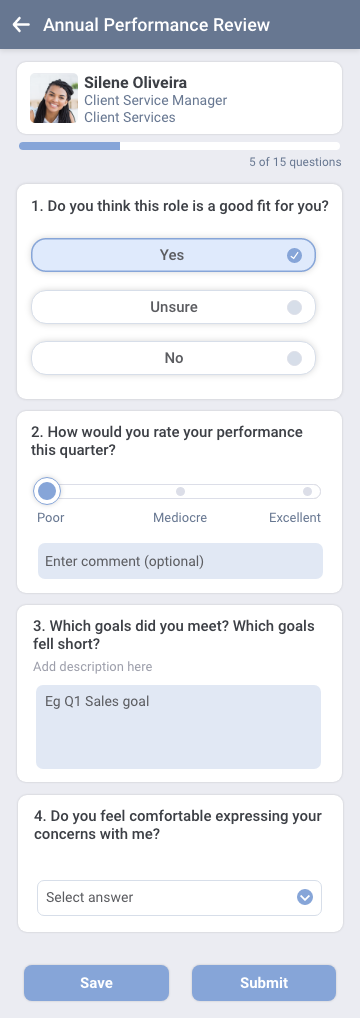
Task: Submit the performance review
Action: click(264, 983)
